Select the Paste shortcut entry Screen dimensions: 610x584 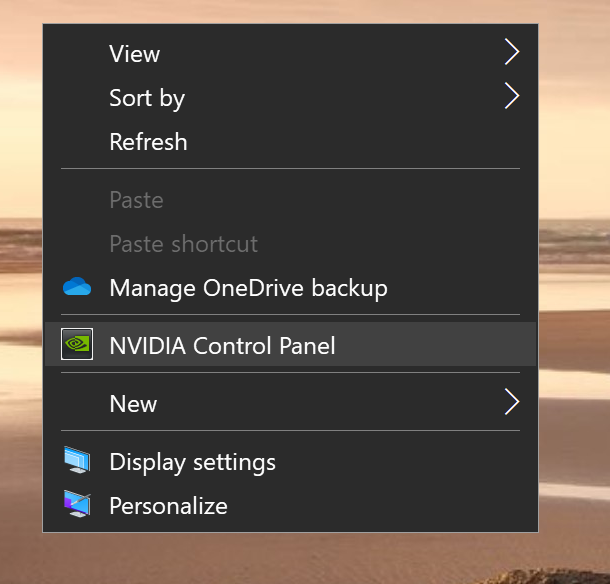[x=290, y=244]
